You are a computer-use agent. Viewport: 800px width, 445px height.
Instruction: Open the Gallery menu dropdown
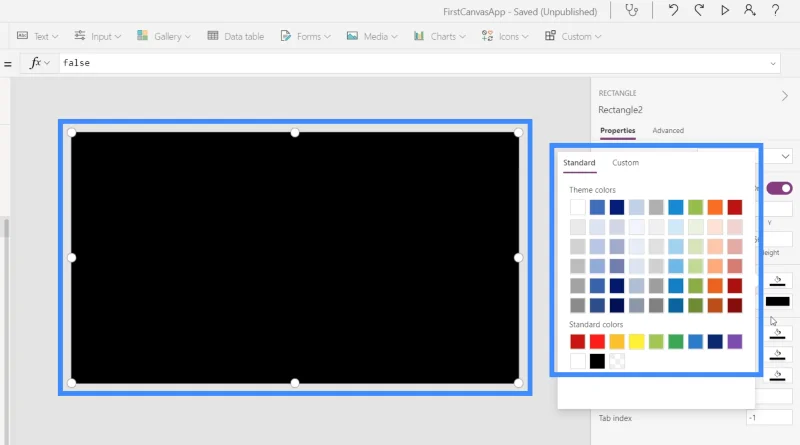pyautogui.click(x=188, y=37)
